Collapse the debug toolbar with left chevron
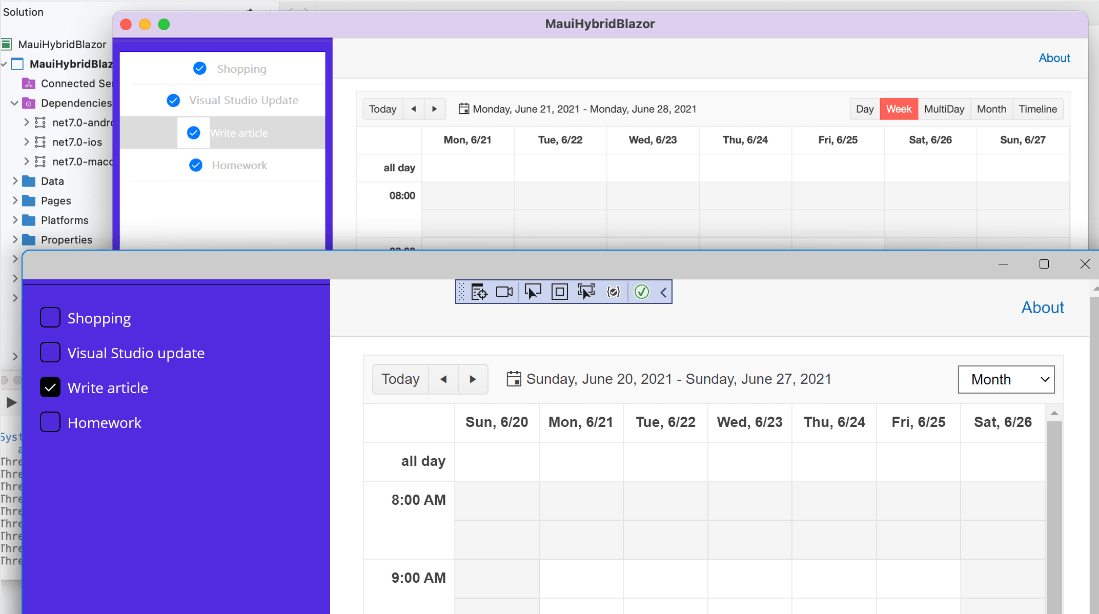 point(663,292)
